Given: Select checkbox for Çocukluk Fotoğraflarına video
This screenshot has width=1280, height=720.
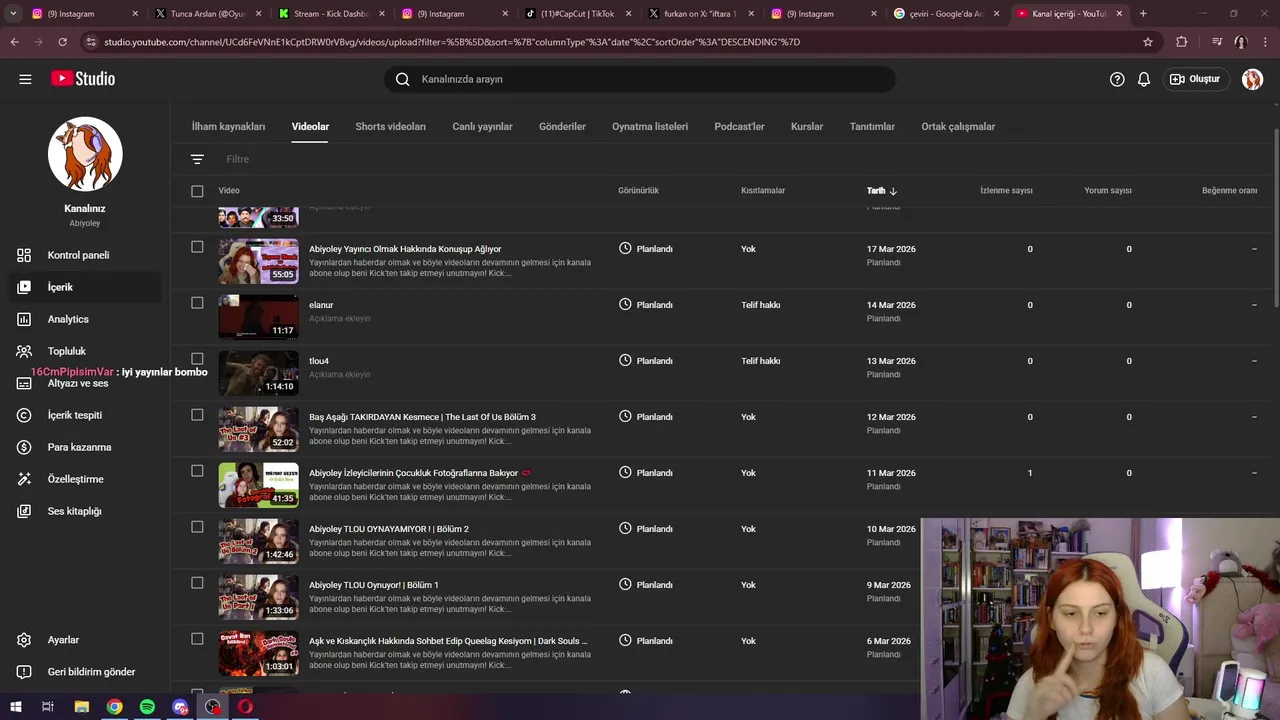Looking at the screenshot, I should tap(197, 471).
